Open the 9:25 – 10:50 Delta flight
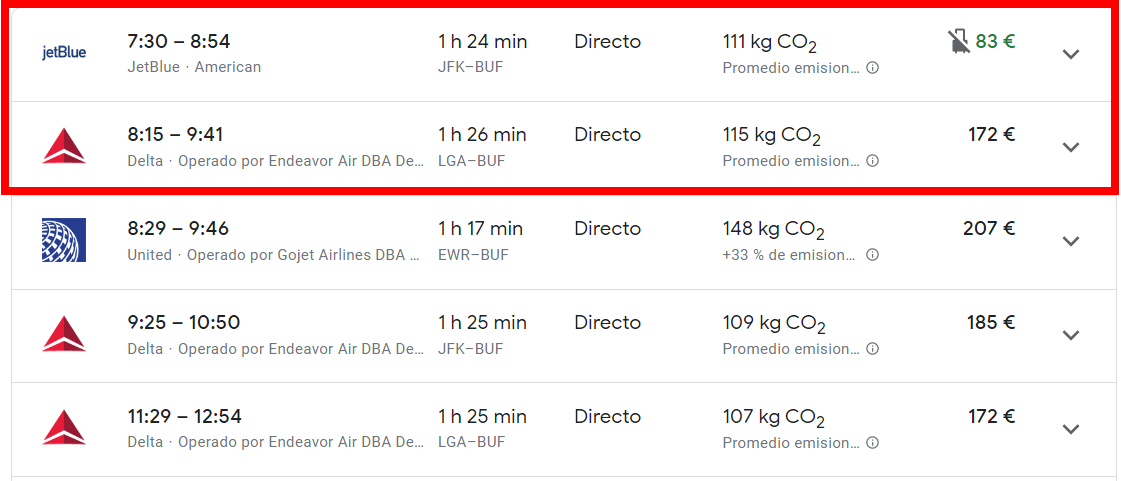Image resolution: width=1121 pixels, height=481 pixels. click(x=560, y=336)
